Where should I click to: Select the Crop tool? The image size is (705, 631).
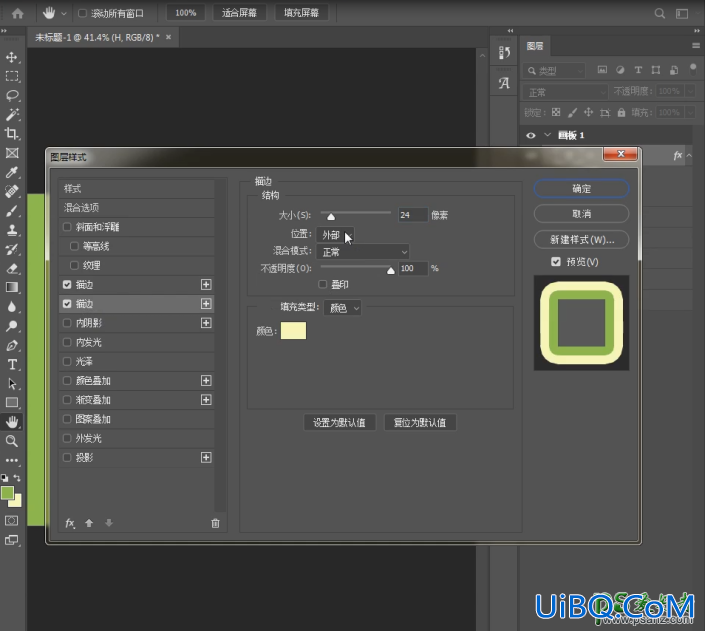(12, 134)
